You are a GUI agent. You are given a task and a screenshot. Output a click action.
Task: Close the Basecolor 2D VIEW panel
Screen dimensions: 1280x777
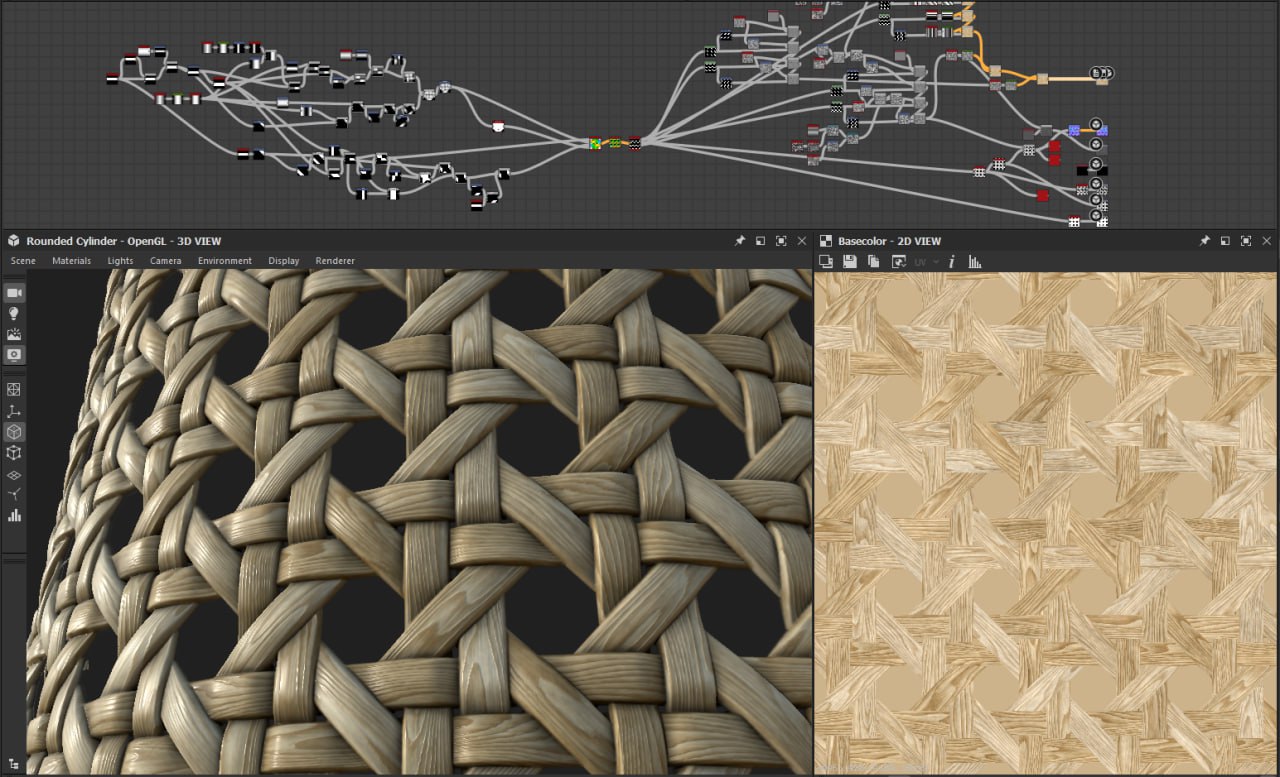tap(1267, 241)
